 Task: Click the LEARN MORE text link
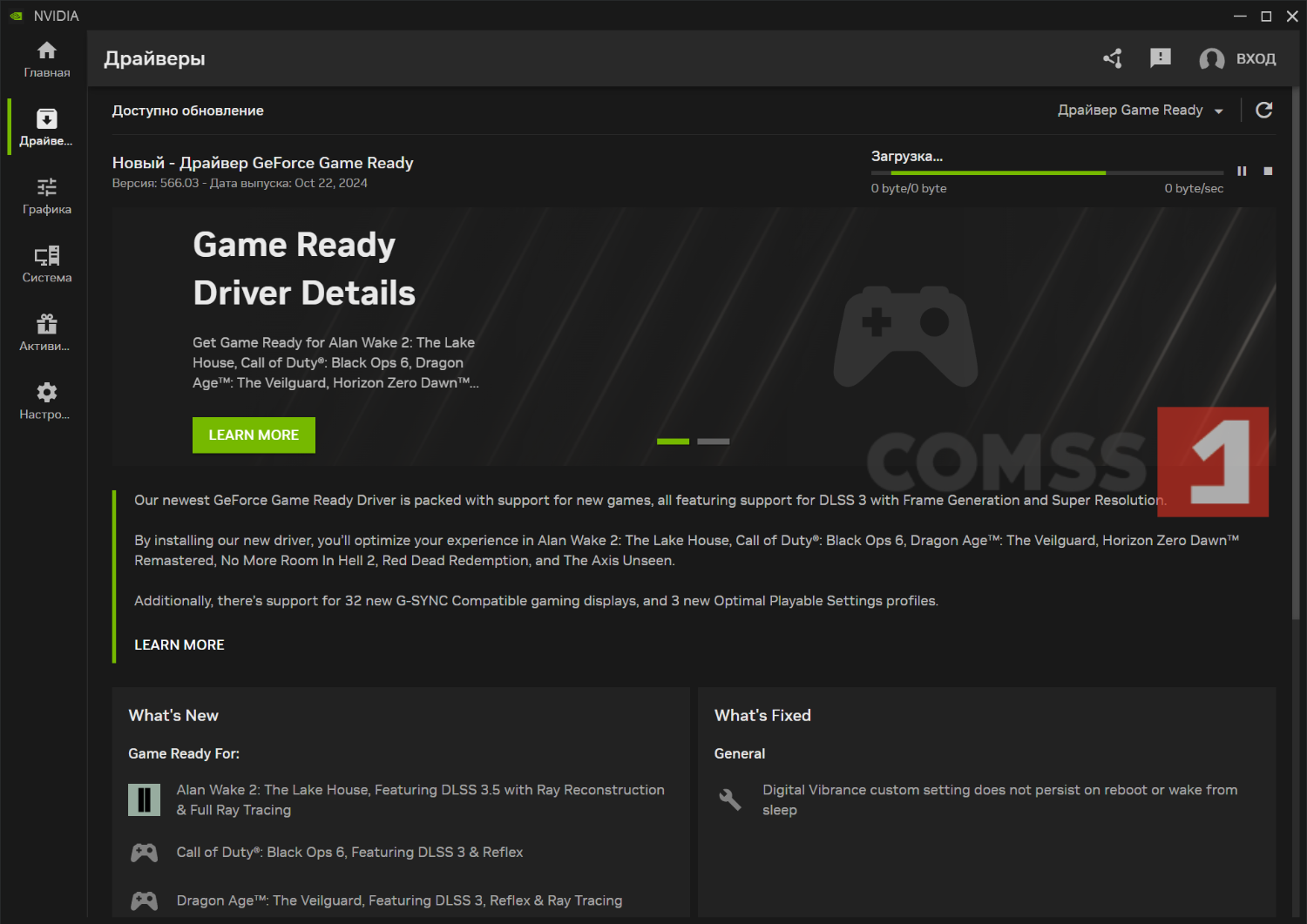(179, 644)
